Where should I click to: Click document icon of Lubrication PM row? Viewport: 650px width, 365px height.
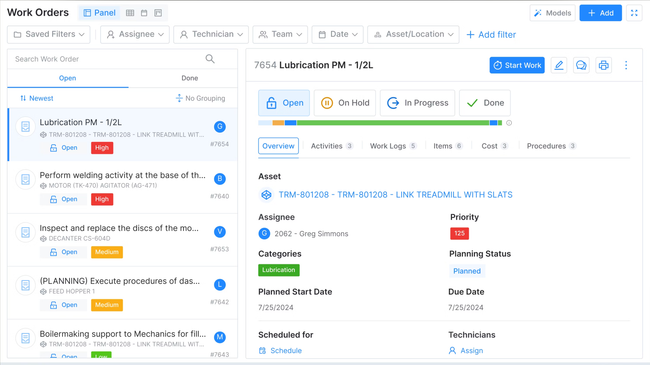(25, 127)
